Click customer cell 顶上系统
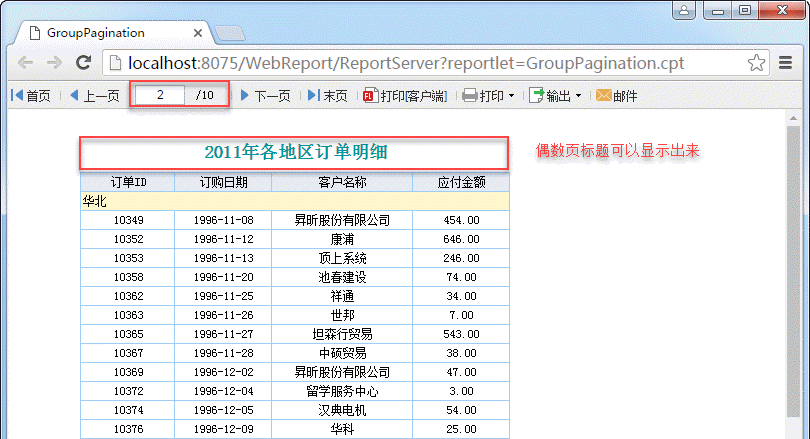810x439 pixels. (342, 258)
